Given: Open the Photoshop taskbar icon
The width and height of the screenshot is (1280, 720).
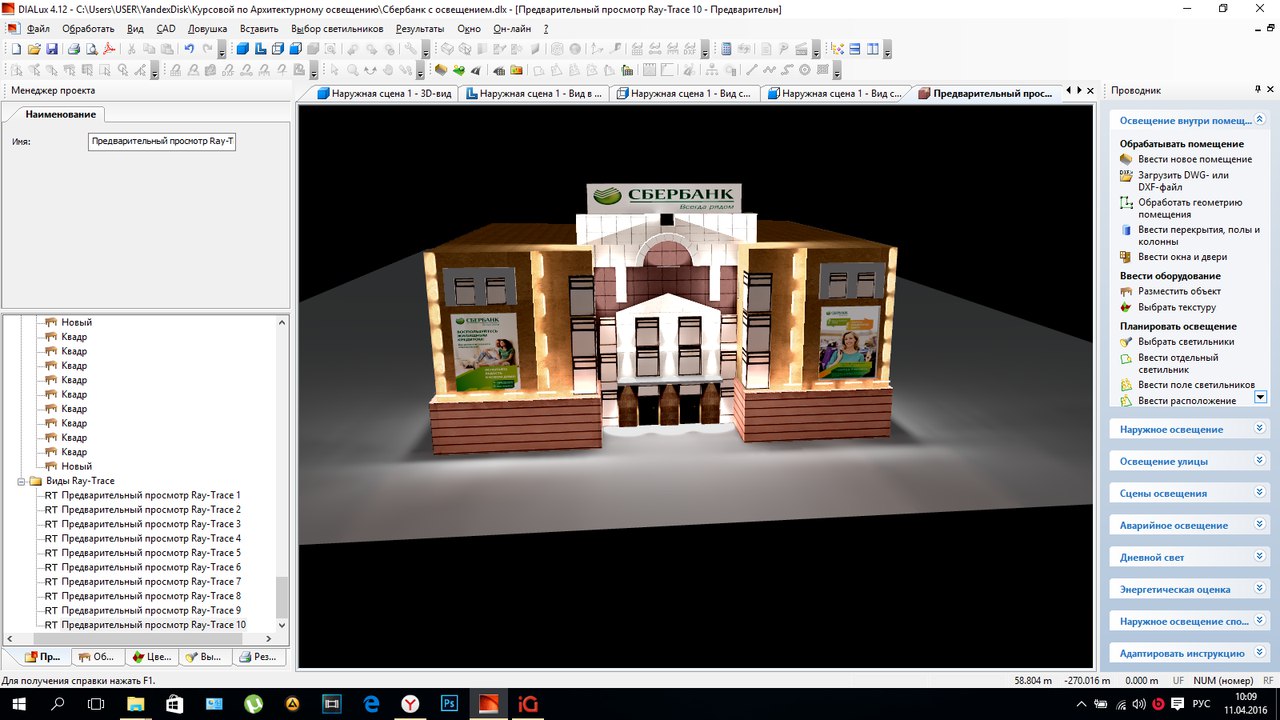Looking at the screenshot, I should 449,704.
